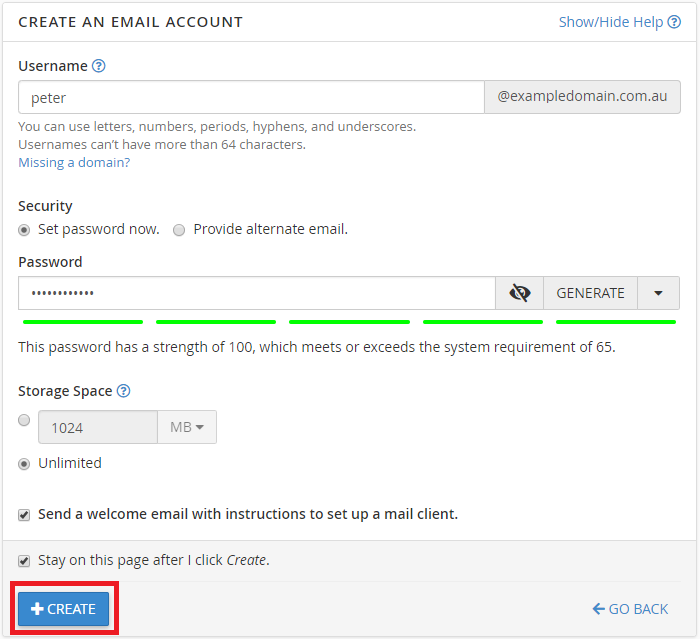The image size is (700, 639).
Task: Click the storage quota 1024 field
Action: click(97, 427)
